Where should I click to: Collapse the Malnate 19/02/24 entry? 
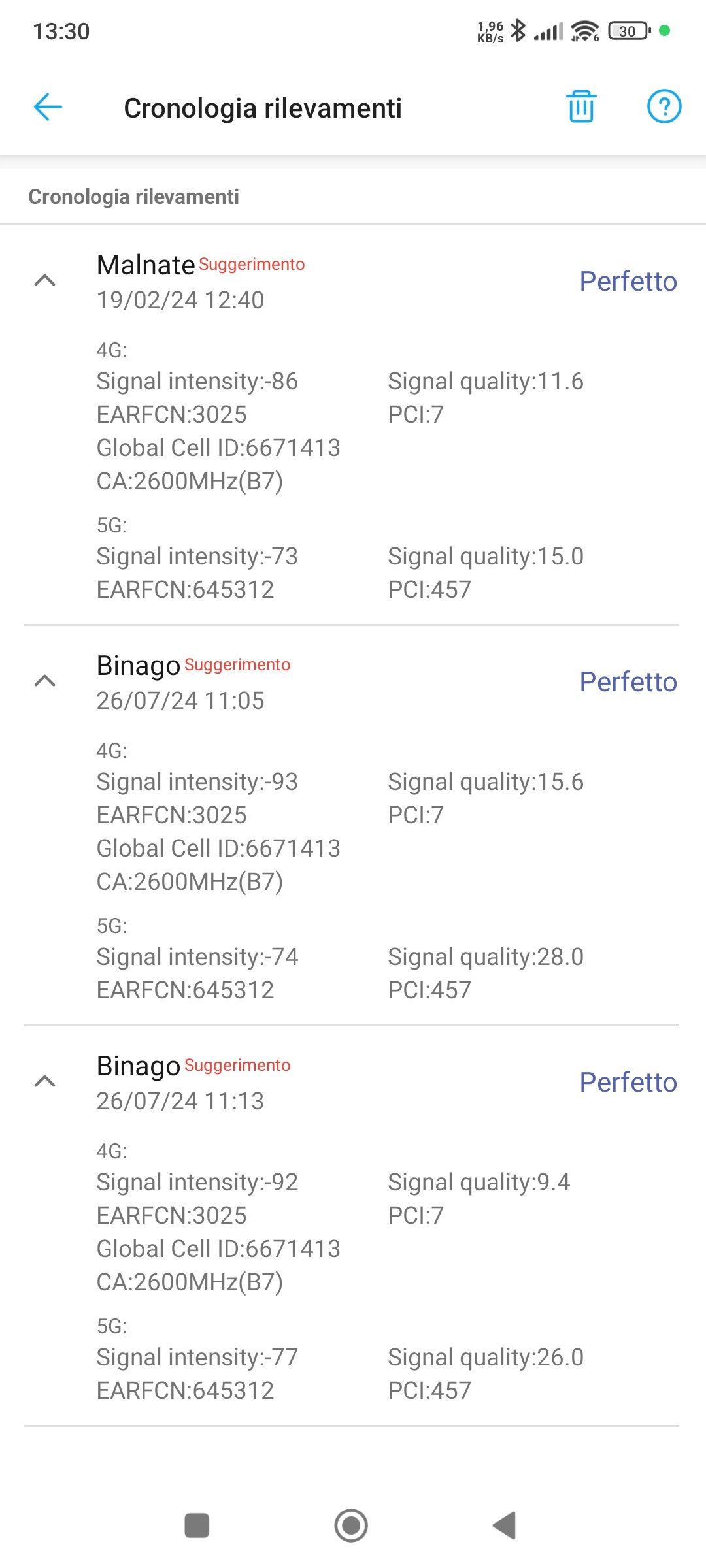tap(45, 281)
